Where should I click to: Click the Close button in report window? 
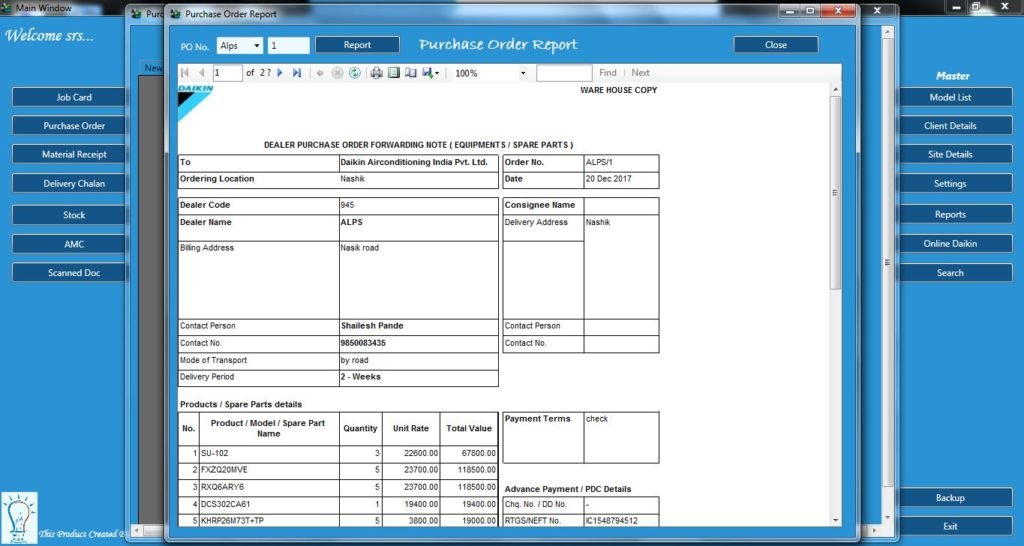point(776,44)
